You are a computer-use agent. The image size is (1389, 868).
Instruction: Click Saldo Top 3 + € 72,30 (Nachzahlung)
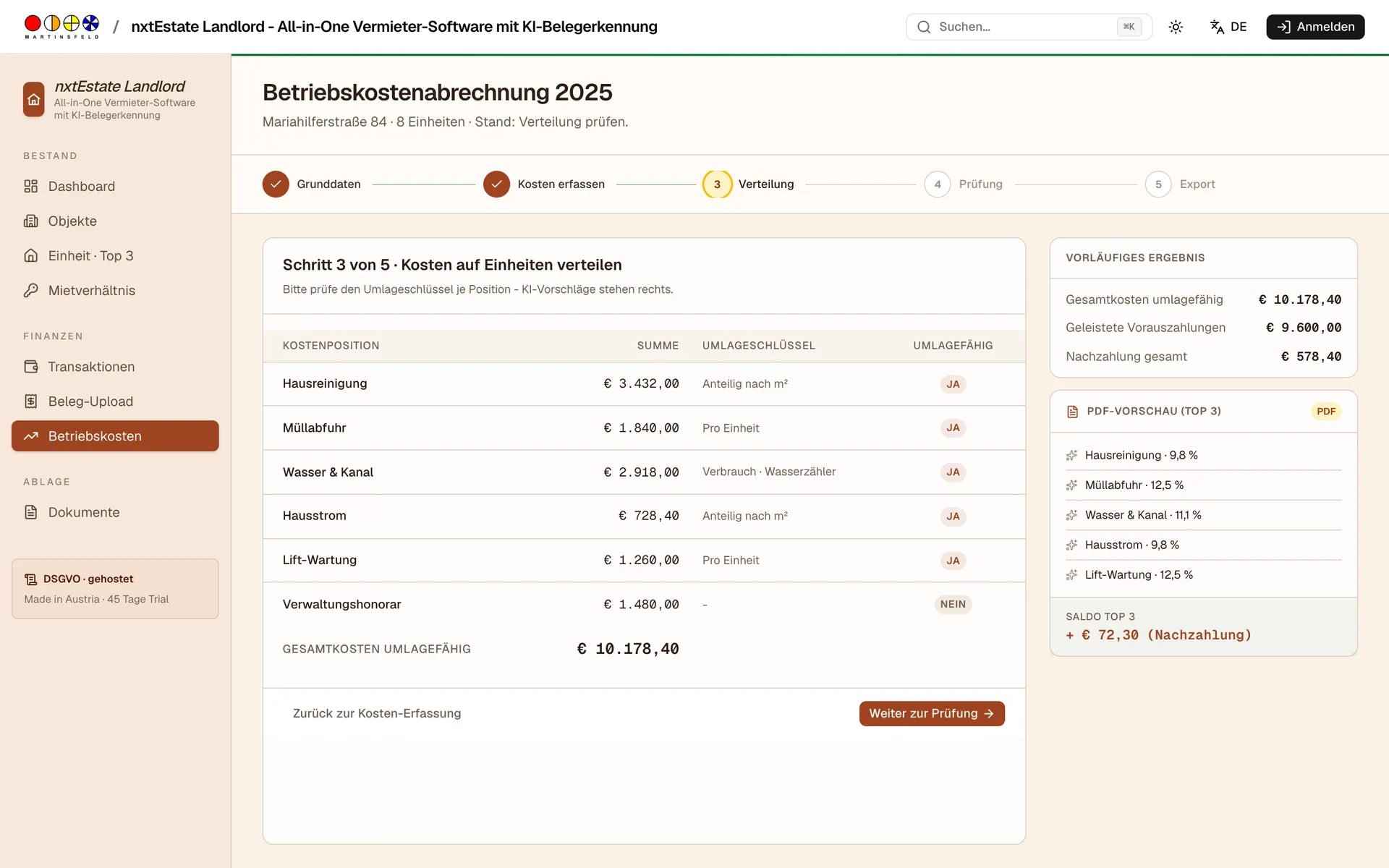click(1158, 635)
